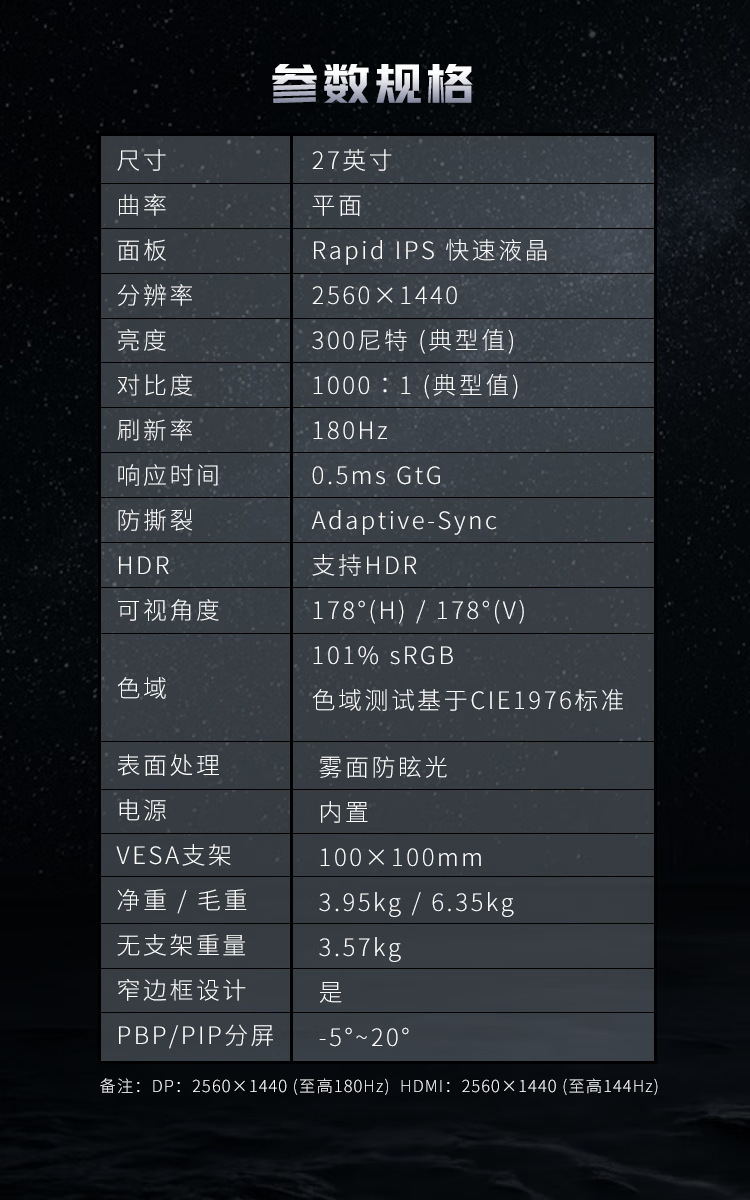Click the 3.95kg / 6.35kg weight value
This screenshot has width=750, height=1200.
point(416,904)
